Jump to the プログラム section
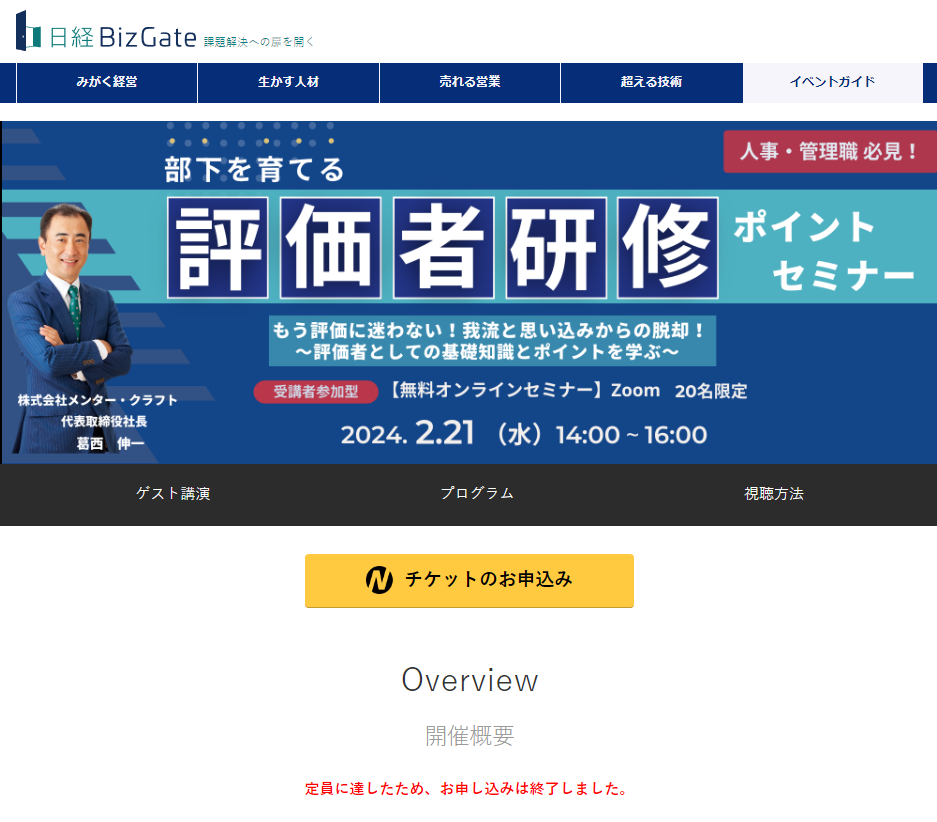Viewport: 937px width, 822px height. [477, 493]
